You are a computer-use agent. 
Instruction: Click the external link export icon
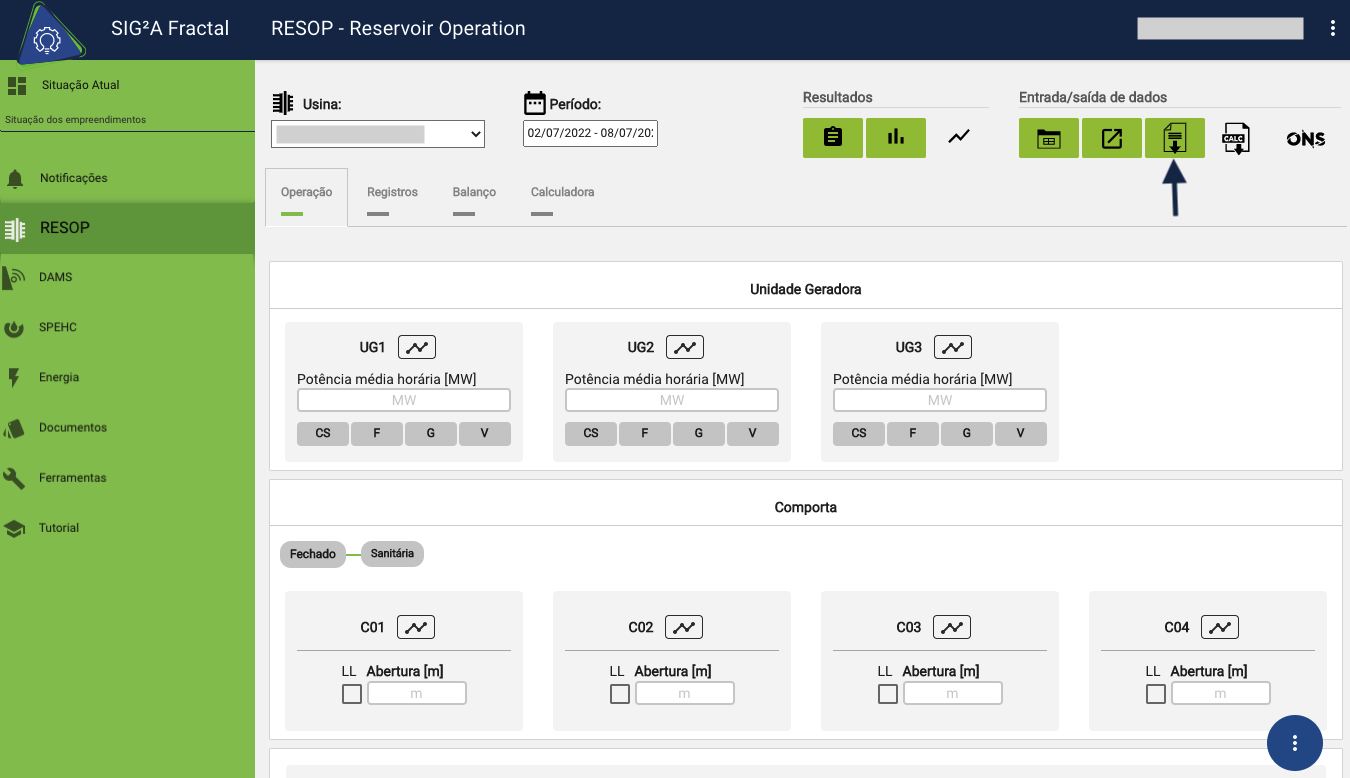click(1111, 138)
